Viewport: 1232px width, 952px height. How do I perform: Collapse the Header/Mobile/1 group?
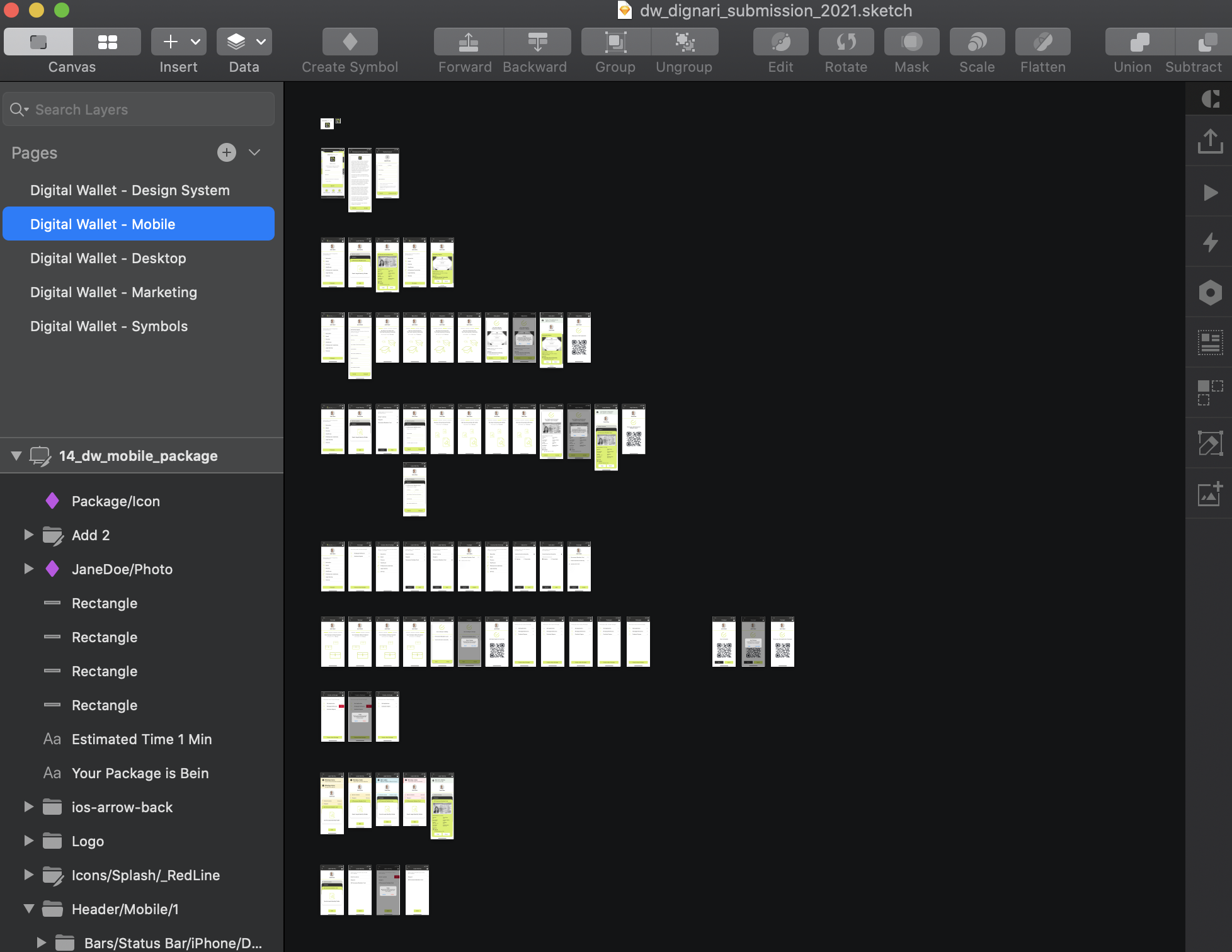(28, 909)
